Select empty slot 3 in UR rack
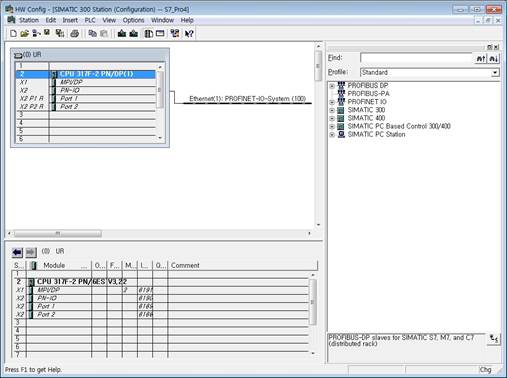The width and height of the screenshot is (507, 378). tap(86, 115)
